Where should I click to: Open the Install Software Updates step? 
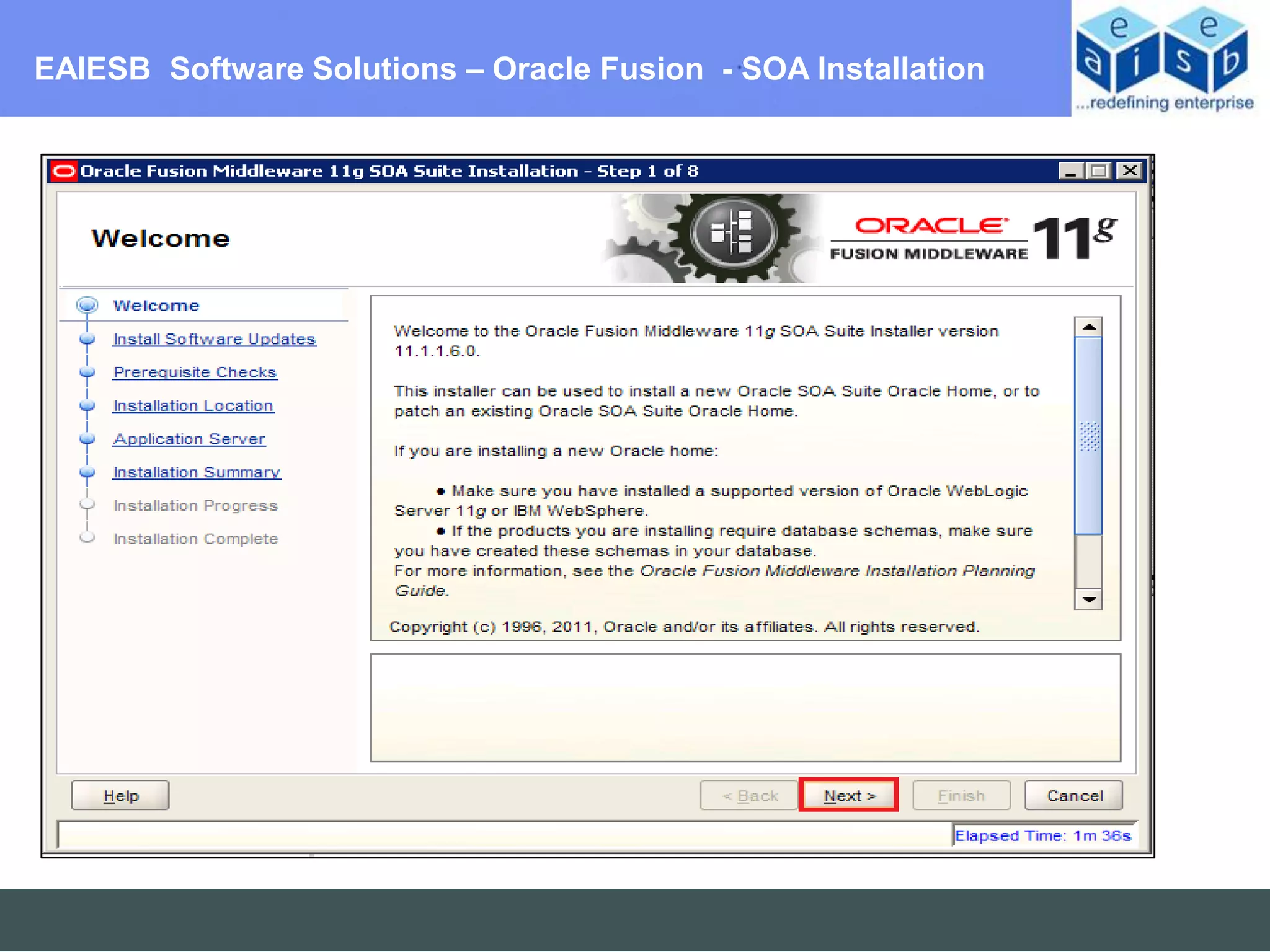(215, 339)
